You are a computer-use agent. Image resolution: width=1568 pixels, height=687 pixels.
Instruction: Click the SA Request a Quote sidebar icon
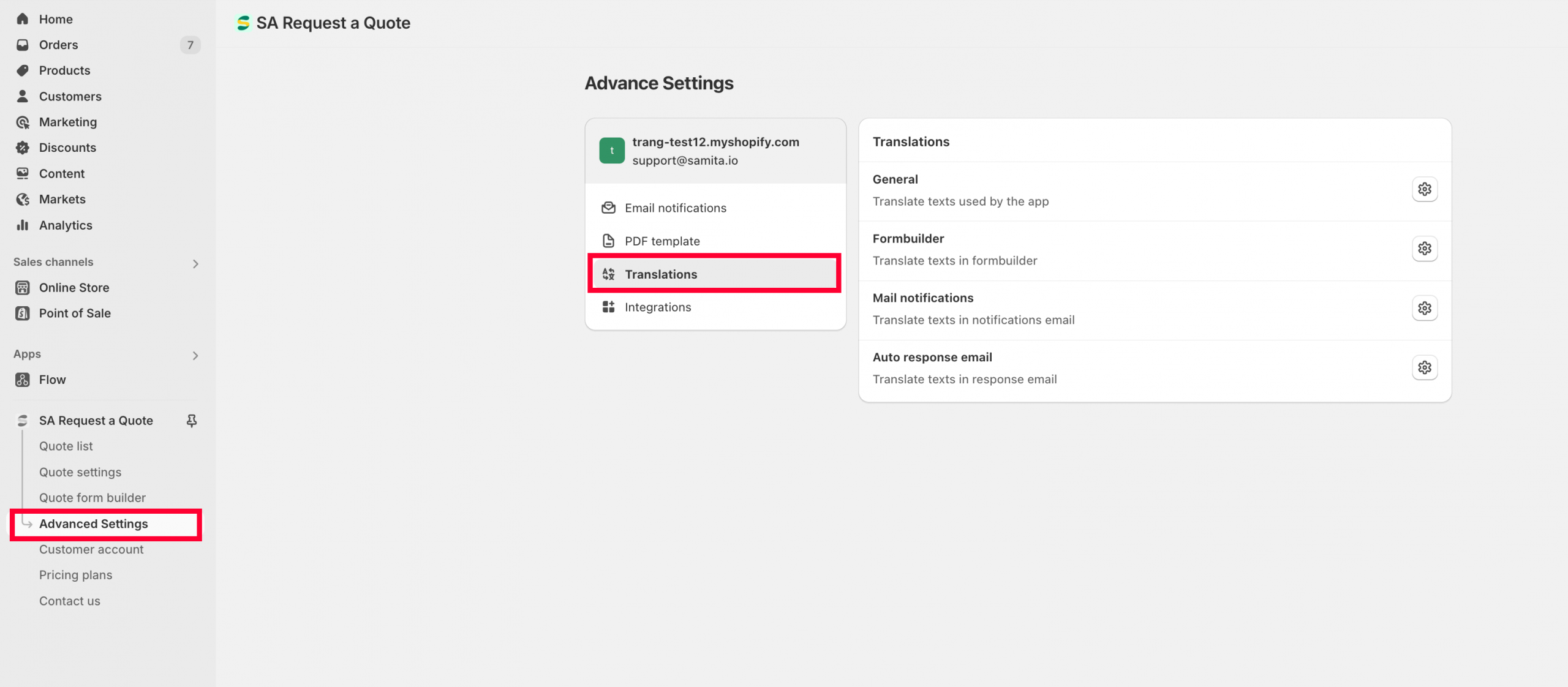23,421
